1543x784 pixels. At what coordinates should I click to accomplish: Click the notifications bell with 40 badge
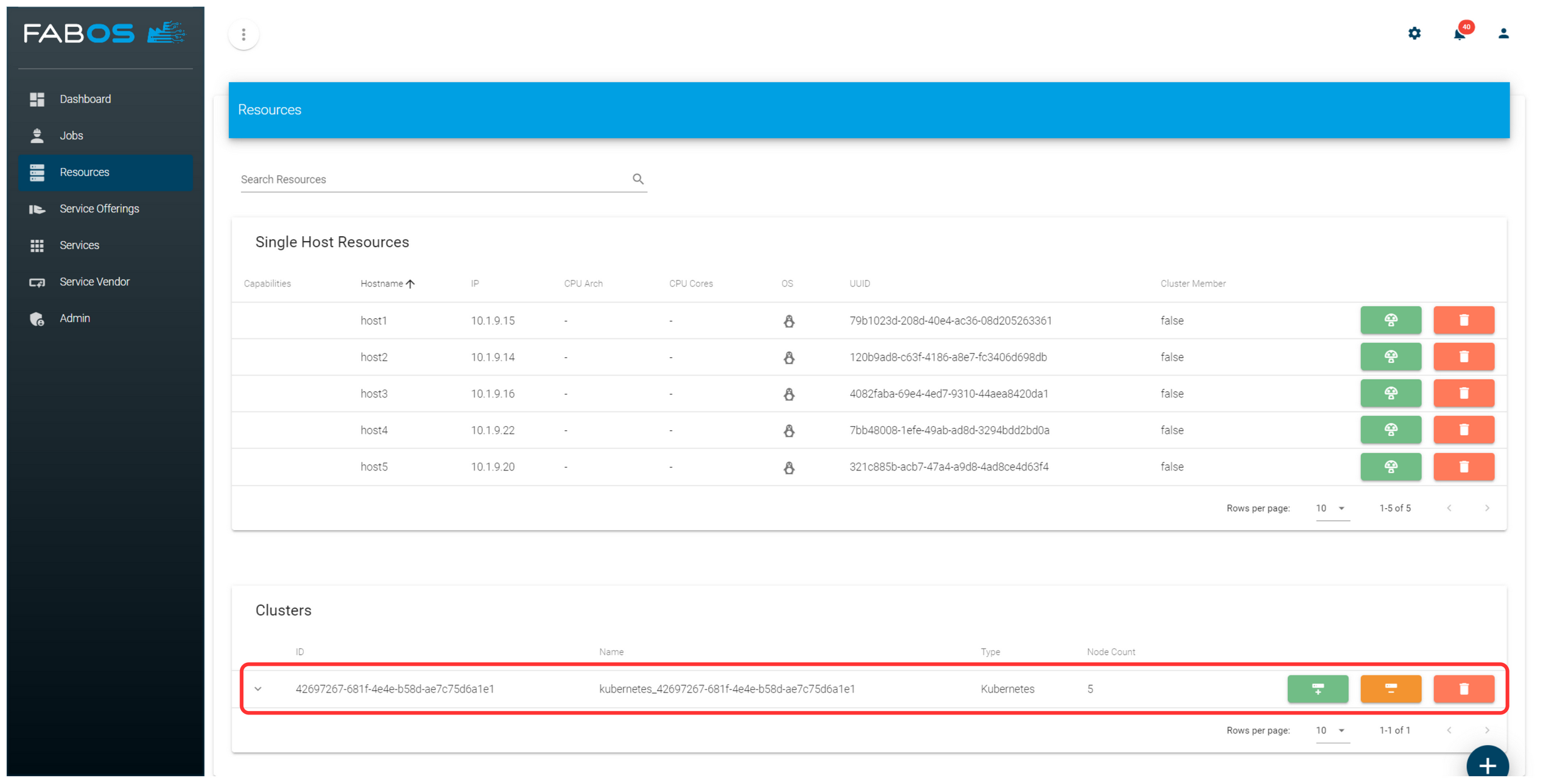1459,34
